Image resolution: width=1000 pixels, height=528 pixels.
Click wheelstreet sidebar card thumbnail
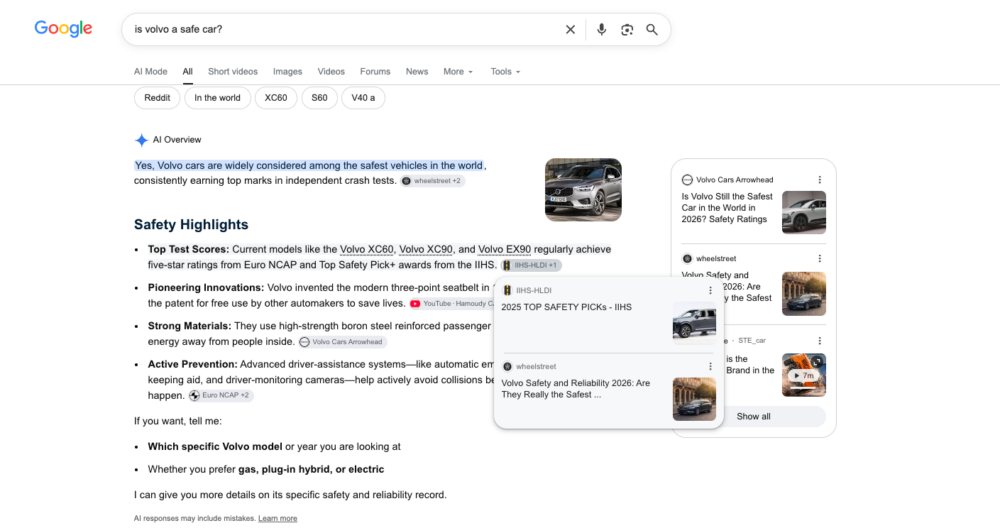click(x=804, y=294)
